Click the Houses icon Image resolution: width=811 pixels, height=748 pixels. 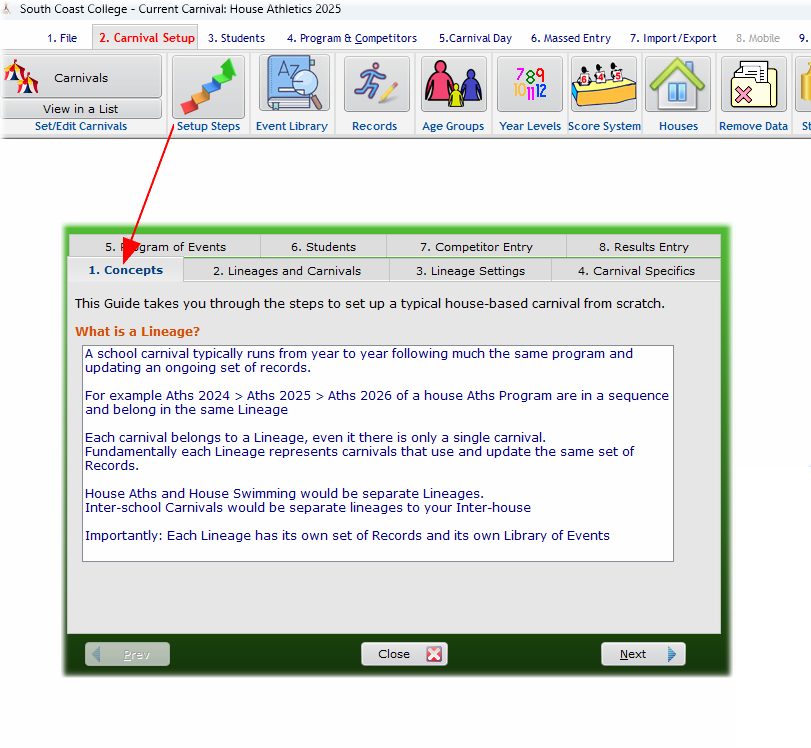click(678, 85)
